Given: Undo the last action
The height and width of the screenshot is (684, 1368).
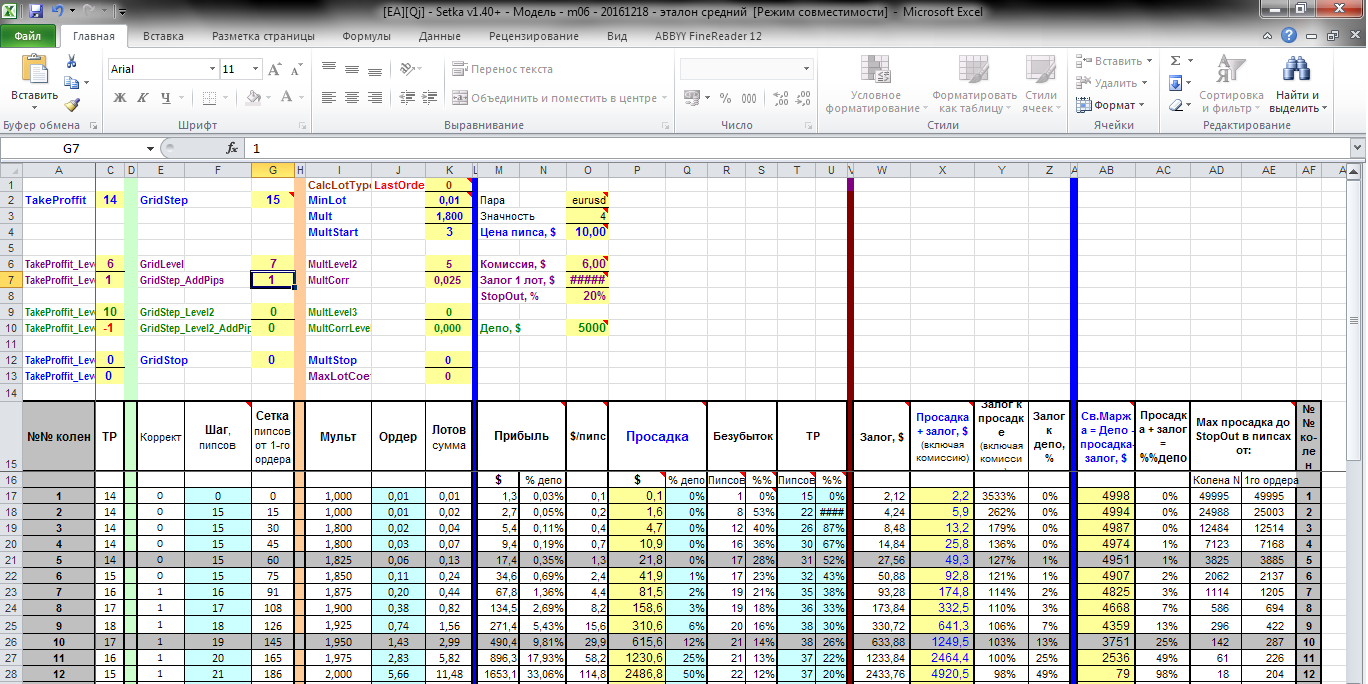Looking at the screenshot, I should [x=58, y=12].
